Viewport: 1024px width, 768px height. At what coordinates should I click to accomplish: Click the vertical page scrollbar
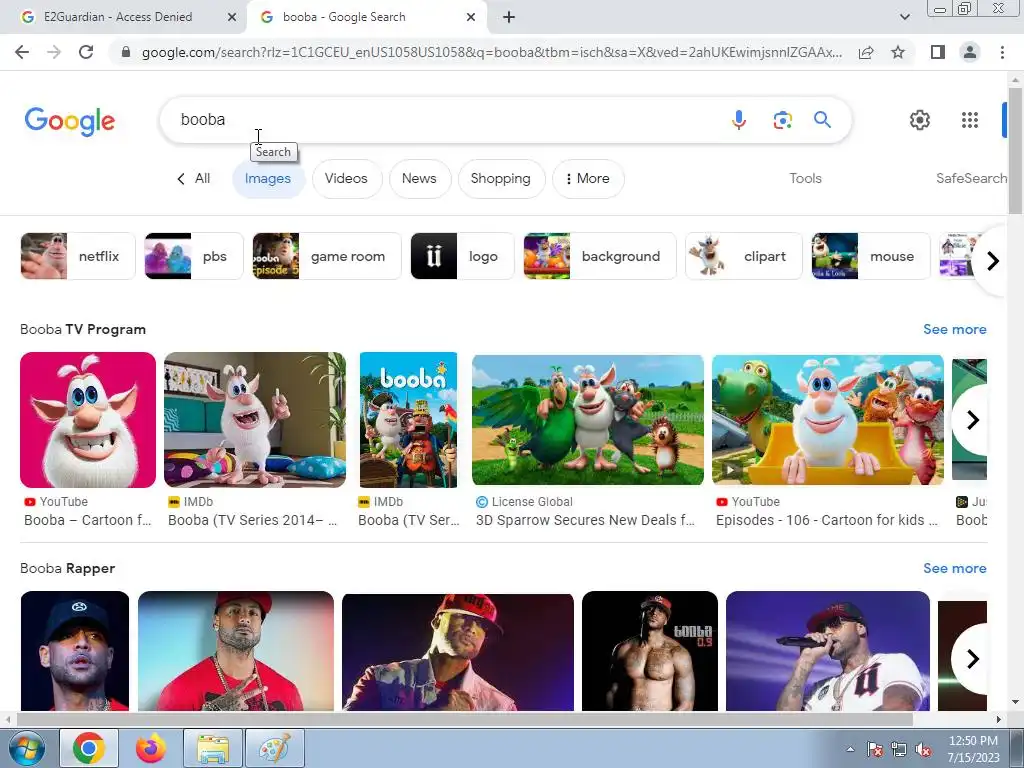click(x=1015, y=150)
